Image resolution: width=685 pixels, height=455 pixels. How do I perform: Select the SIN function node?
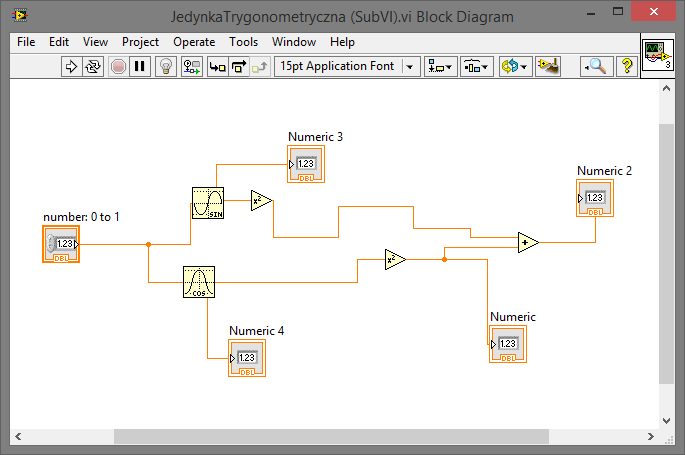207,203
